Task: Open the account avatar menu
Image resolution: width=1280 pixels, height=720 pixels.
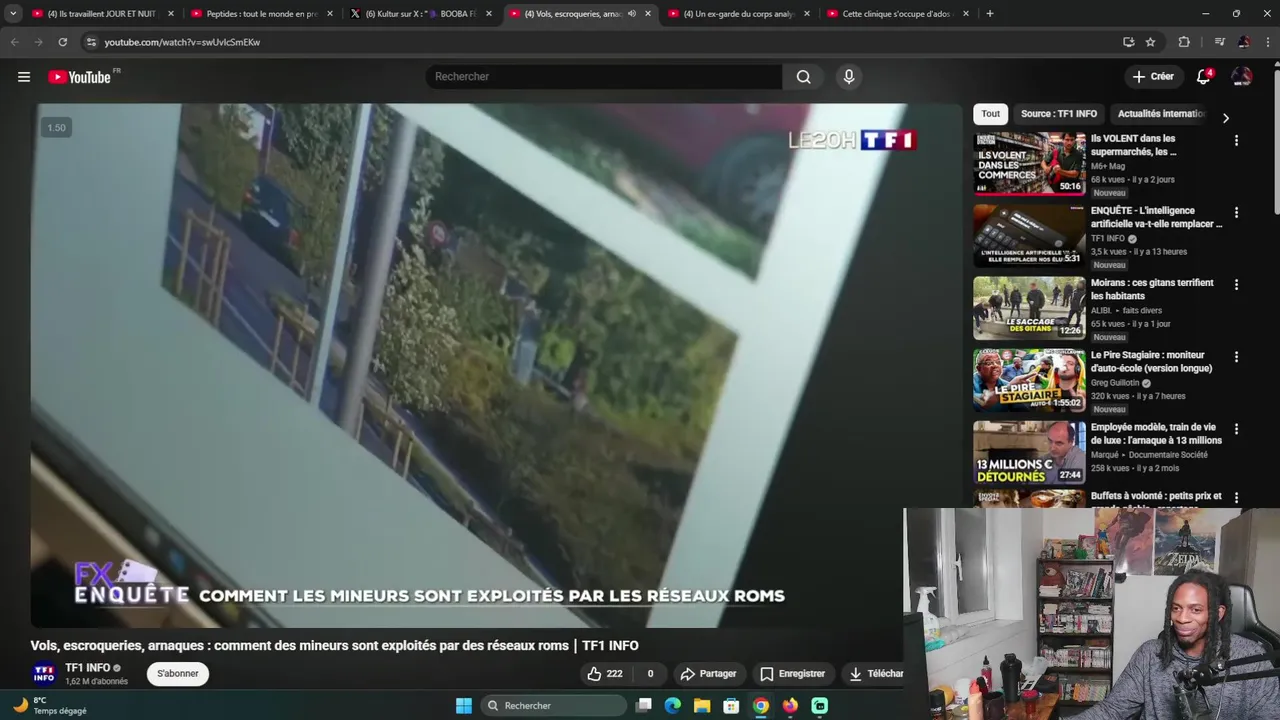Action: 1241,77
